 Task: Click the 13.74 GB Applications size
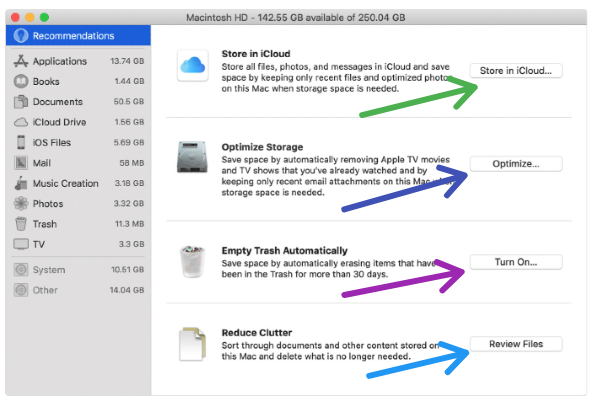click(x=127, y=61)
